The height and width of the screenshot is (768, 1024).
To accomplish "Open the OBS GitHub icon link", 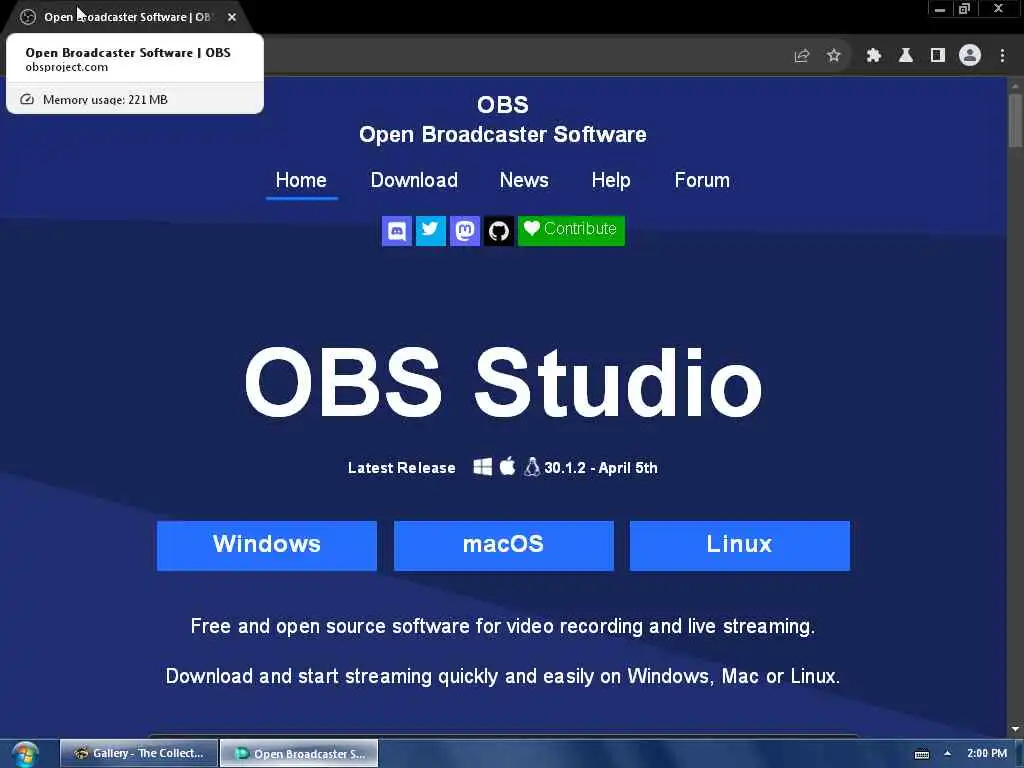I will point(498,231).
